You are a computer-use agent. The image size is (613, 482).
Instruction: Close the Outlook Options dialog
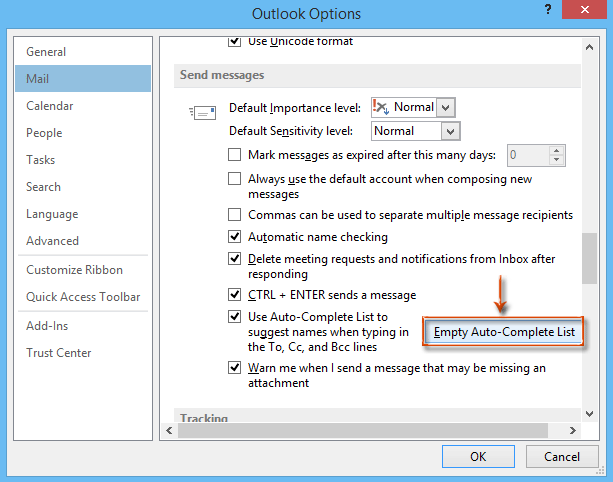tap(584, 9)
